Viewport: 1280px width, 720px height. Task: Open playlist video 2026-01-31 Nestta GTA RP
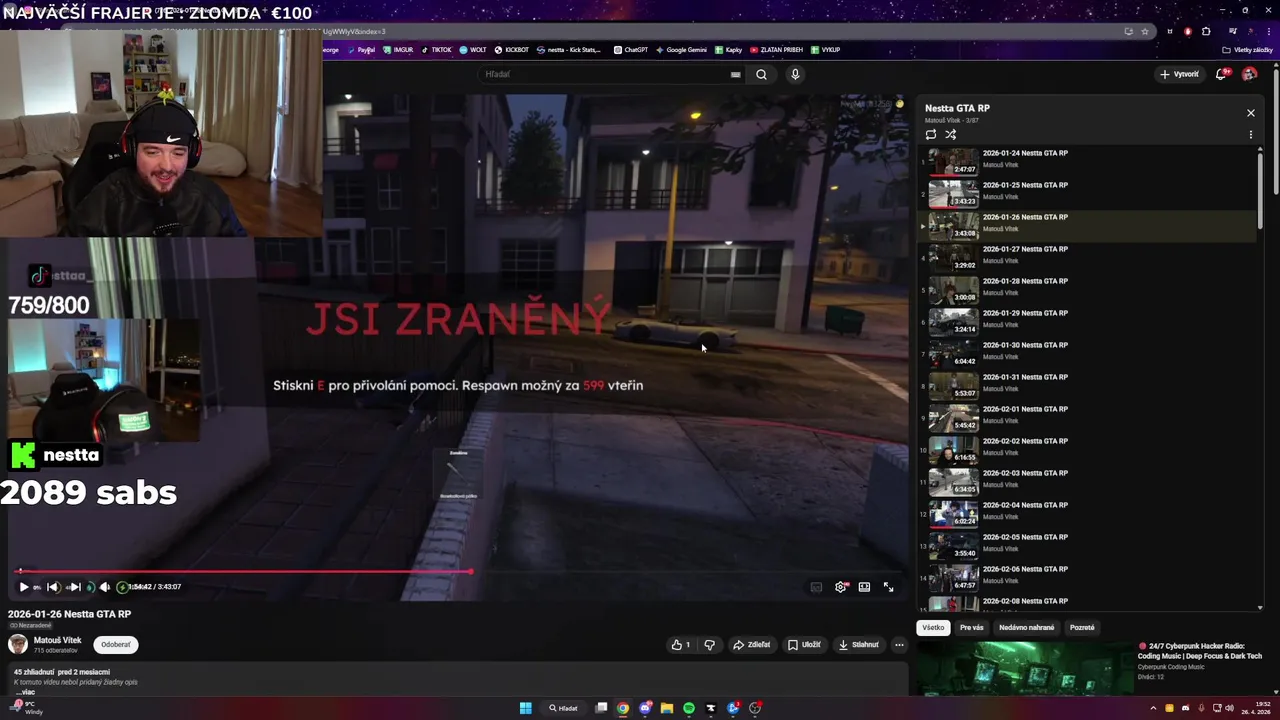[x=1088, y=385]
